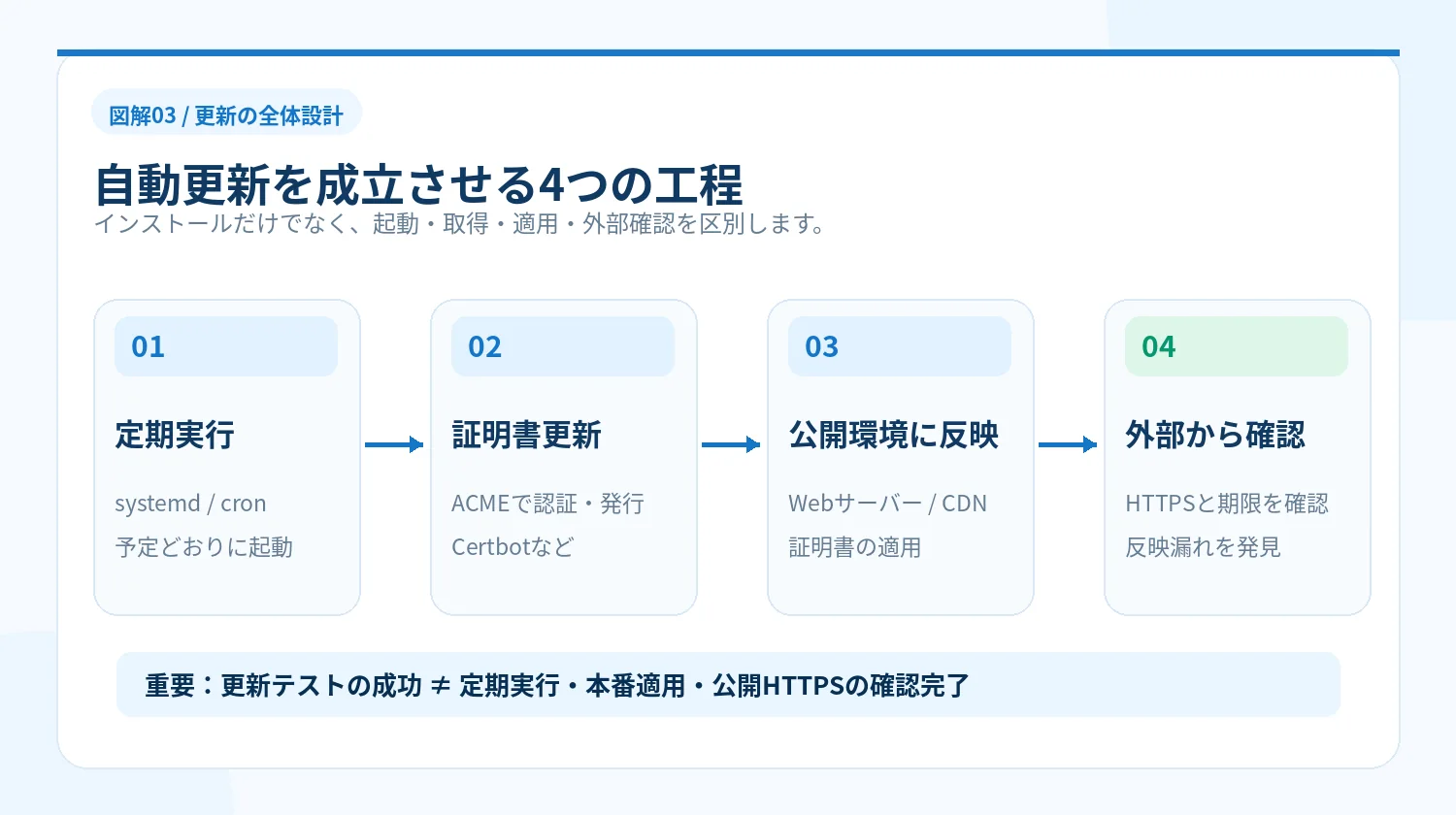Click the 証明書の適用 line

coord(854,547)
